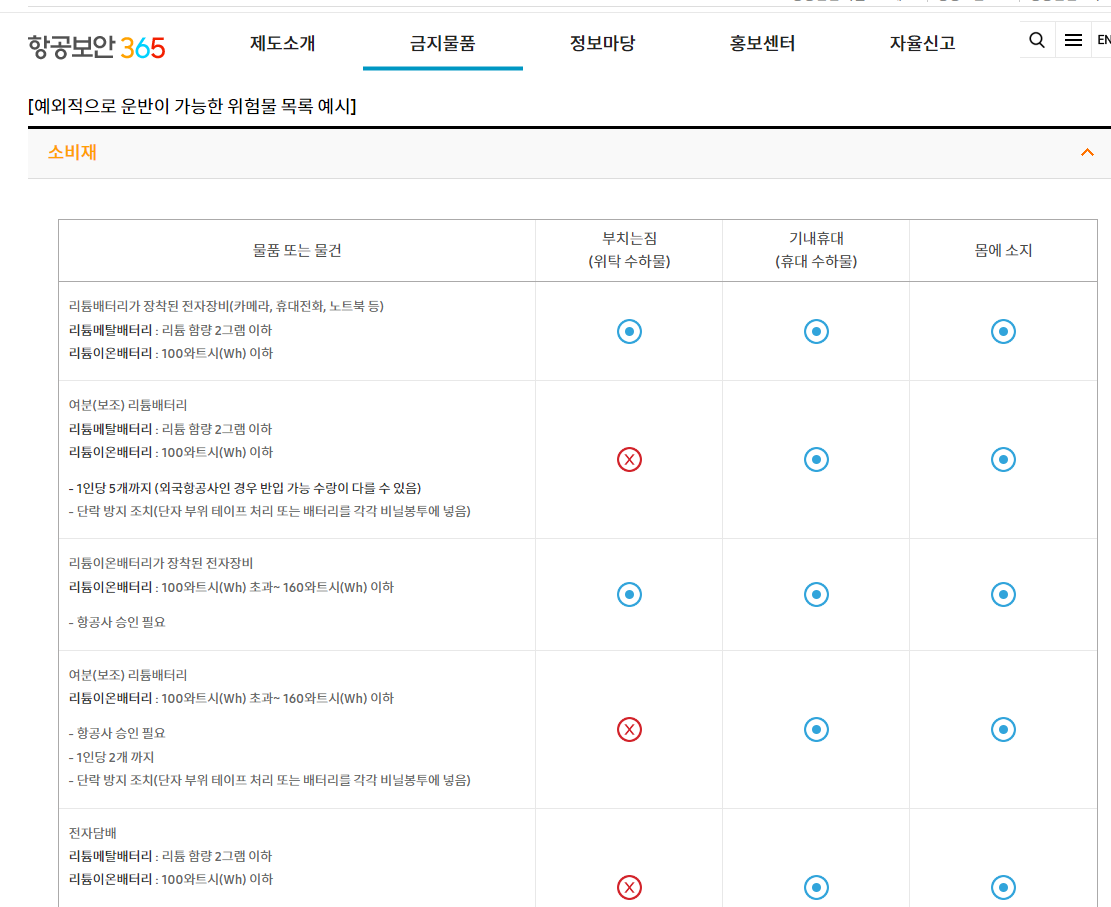Collapse the 소비재 section chevron

[1087, 152]
